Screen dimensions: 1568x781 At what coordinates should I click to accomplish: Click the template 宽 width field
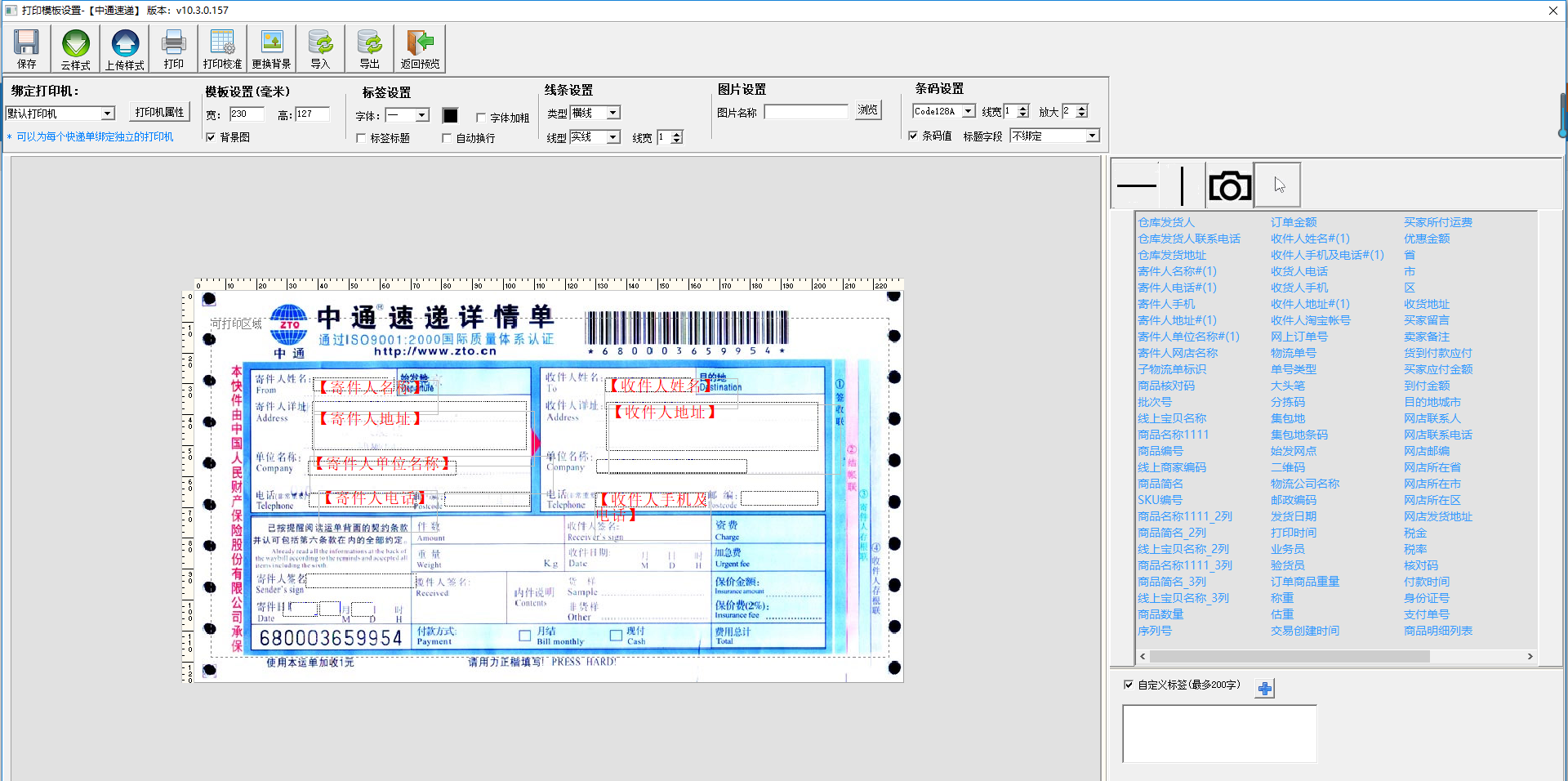point(247,114)
